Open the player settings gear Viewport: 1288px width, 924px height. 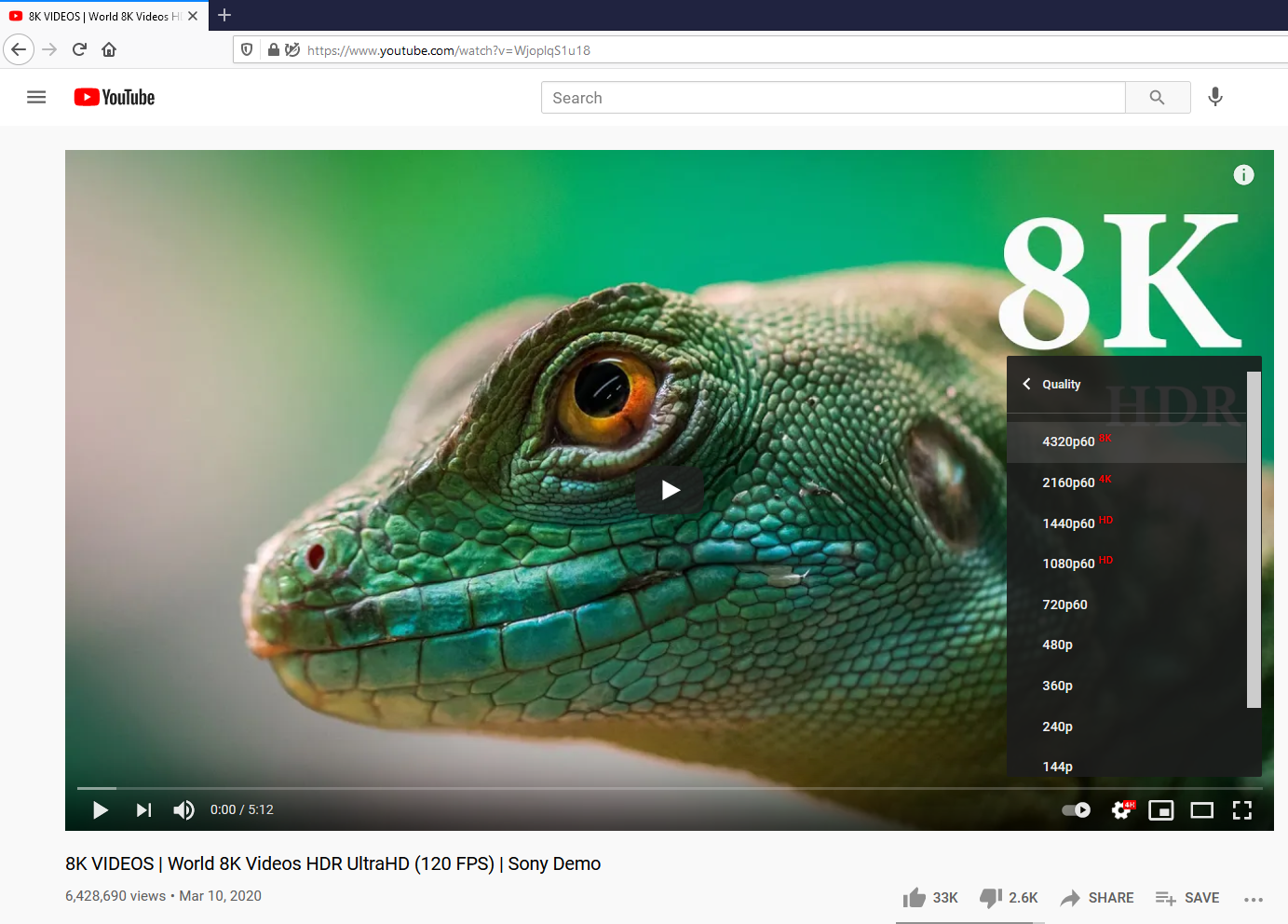tap(1123, 810)
